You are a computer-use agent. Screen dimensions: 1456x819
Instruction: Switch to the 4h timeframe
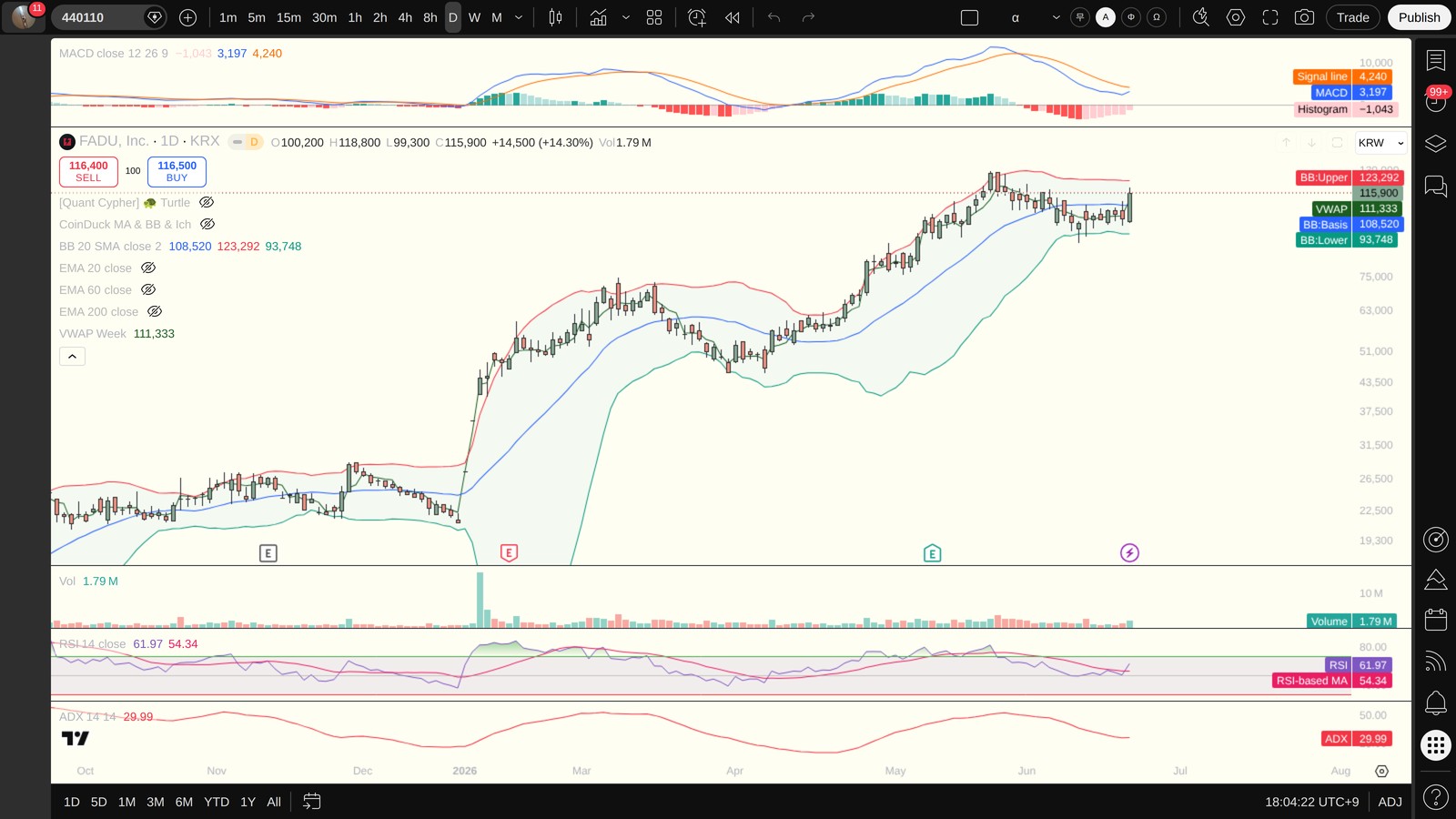click(x=405, y=17)
